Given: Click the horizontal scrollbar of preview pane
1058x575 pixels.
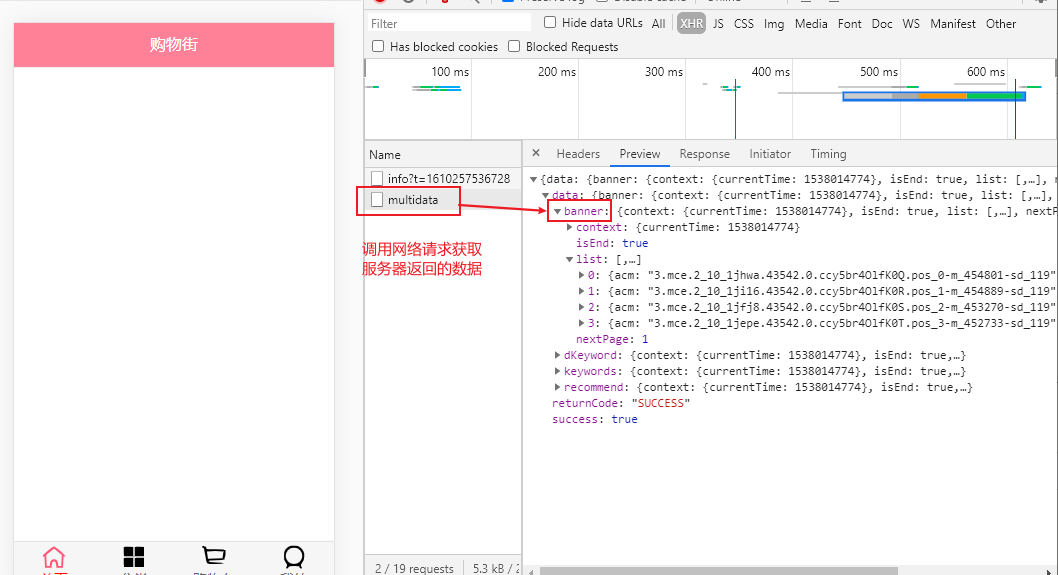Looking at the screenshot, I should [x=719, y=571].
